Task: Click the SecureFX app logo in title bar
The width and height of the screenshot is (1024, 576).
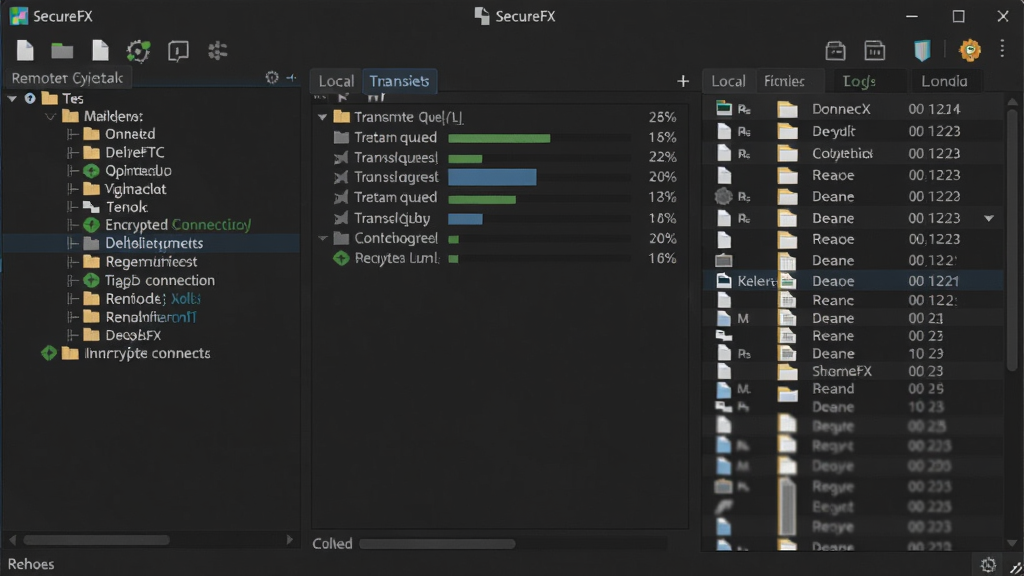Action: [x=19, y=16]
